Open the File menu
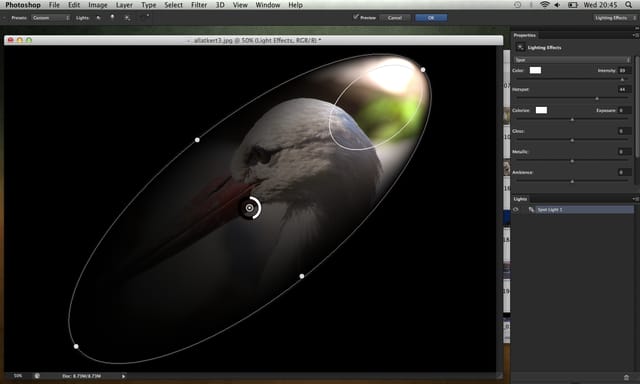The width and height of the screenshot is (640, 384). 54,5
